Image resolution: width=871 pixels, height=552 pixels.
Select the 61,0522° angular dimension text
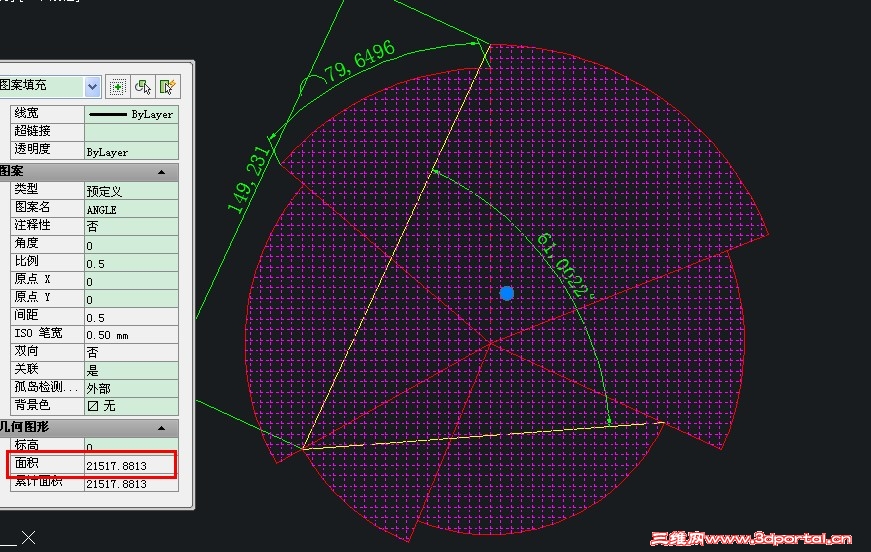565,266
